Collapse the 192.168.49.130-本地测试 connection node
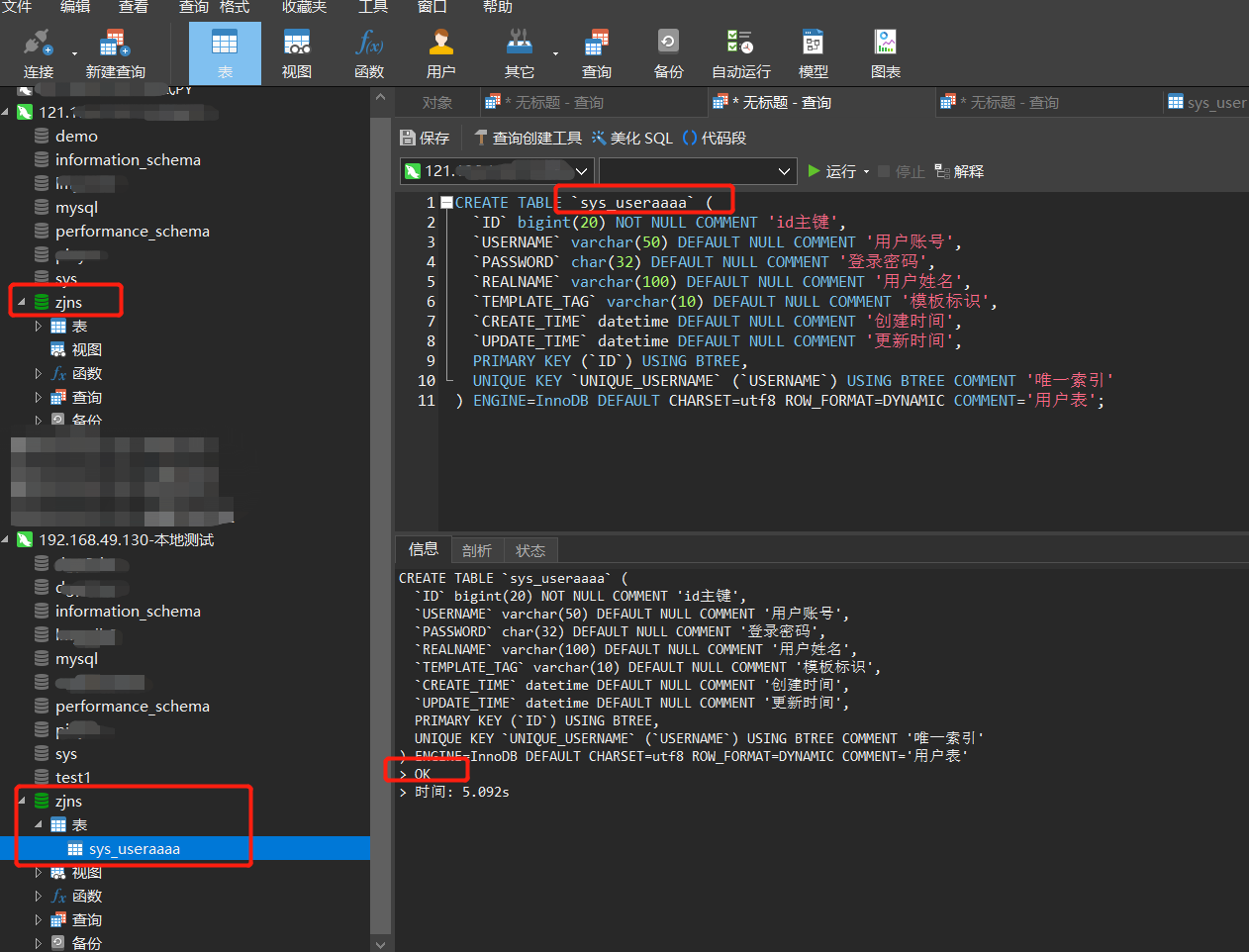This screenshot has width=1249, height=952. click(5, 539)
